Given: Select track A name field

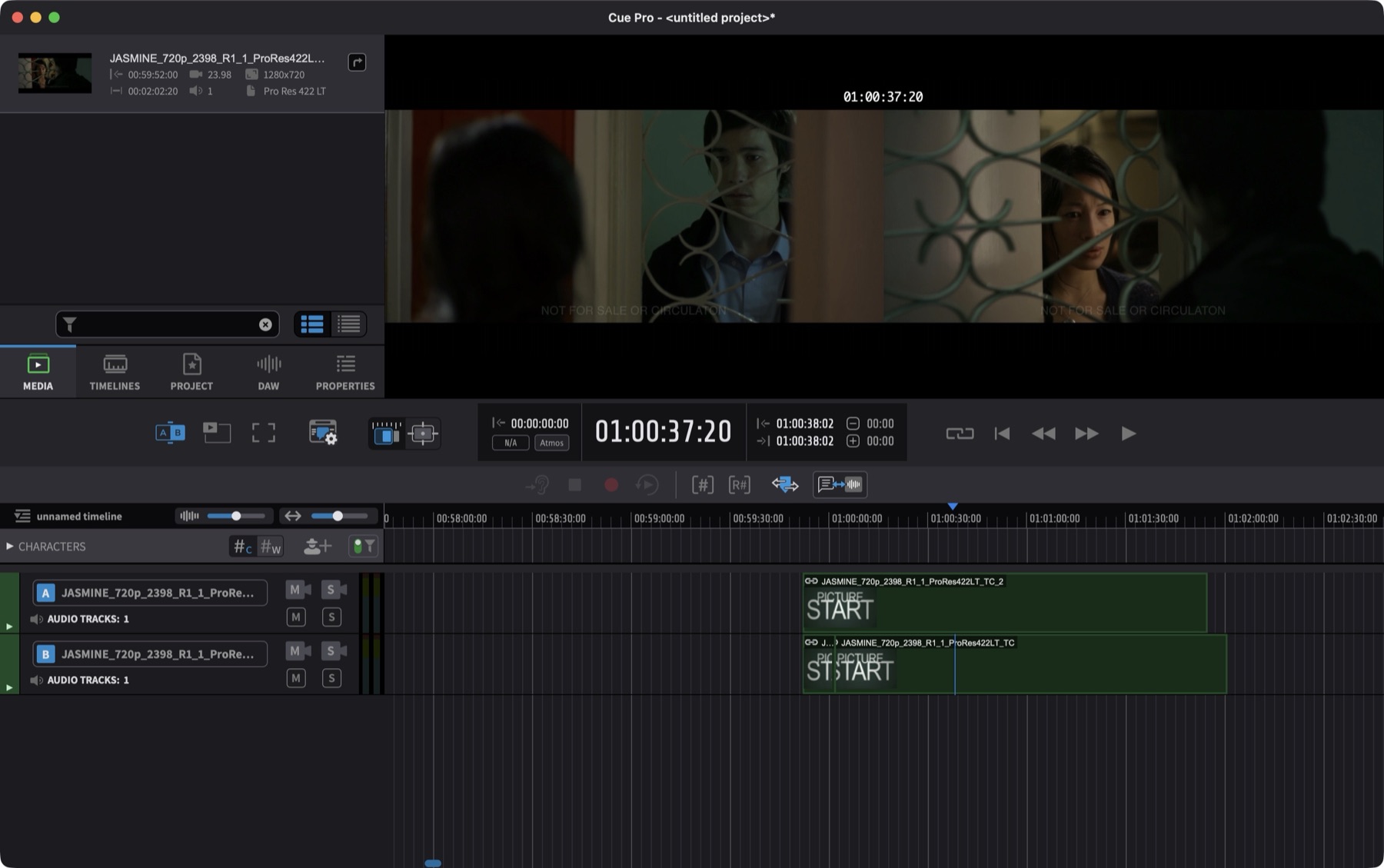Looking at the screenshot, I should 150,593.
